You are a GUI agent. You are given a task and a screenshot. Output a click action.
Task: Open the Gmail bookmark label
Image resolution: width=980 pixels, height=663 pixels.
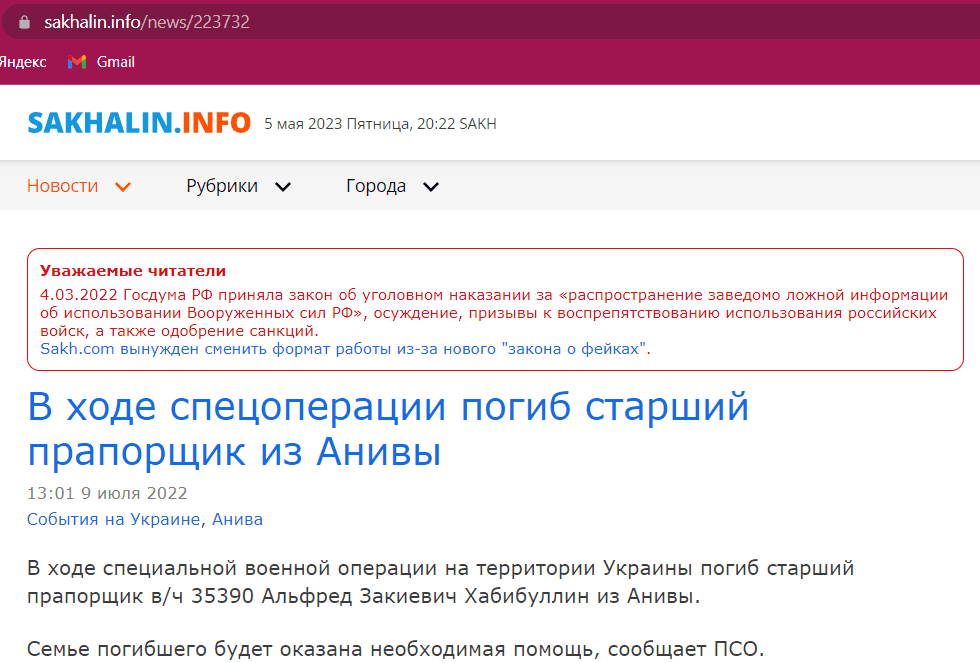[116, 62]
